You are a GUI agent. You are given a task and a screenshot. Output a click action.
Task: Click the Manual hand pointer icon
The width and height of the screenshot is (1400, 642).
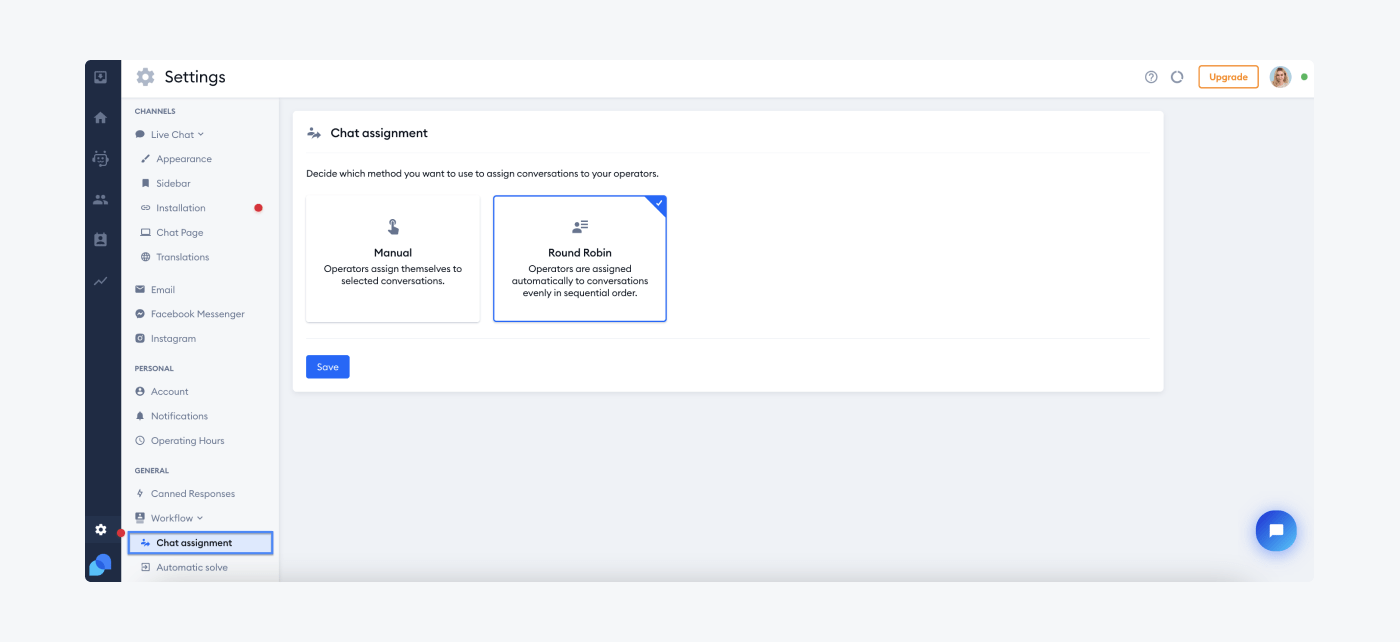point(393,227)
